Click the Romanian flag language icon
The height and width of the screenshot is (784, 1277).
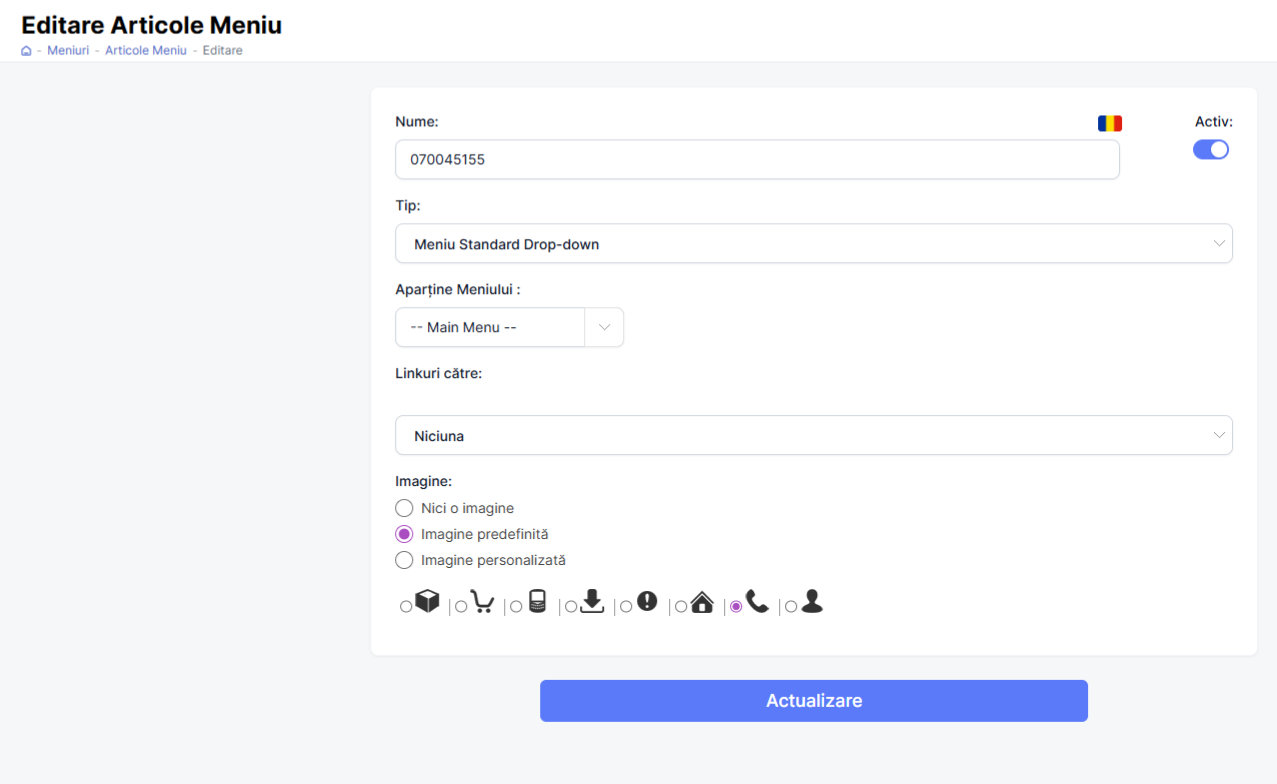point(1110,123)
